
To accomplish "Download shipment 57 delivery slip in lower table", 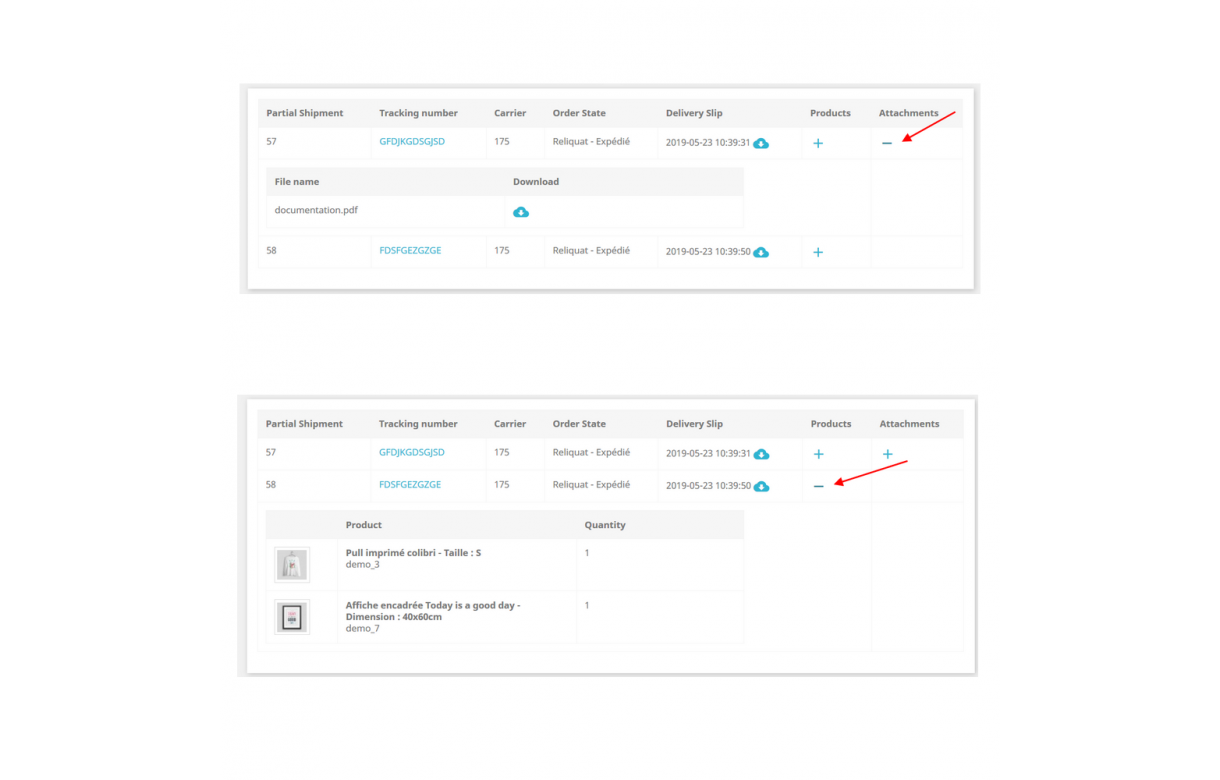I will click(761, 453).
